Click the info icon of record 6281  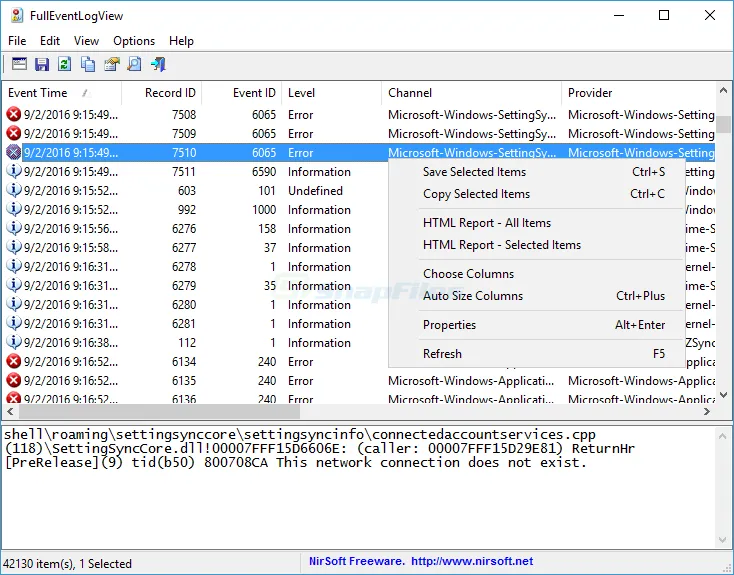14,324
